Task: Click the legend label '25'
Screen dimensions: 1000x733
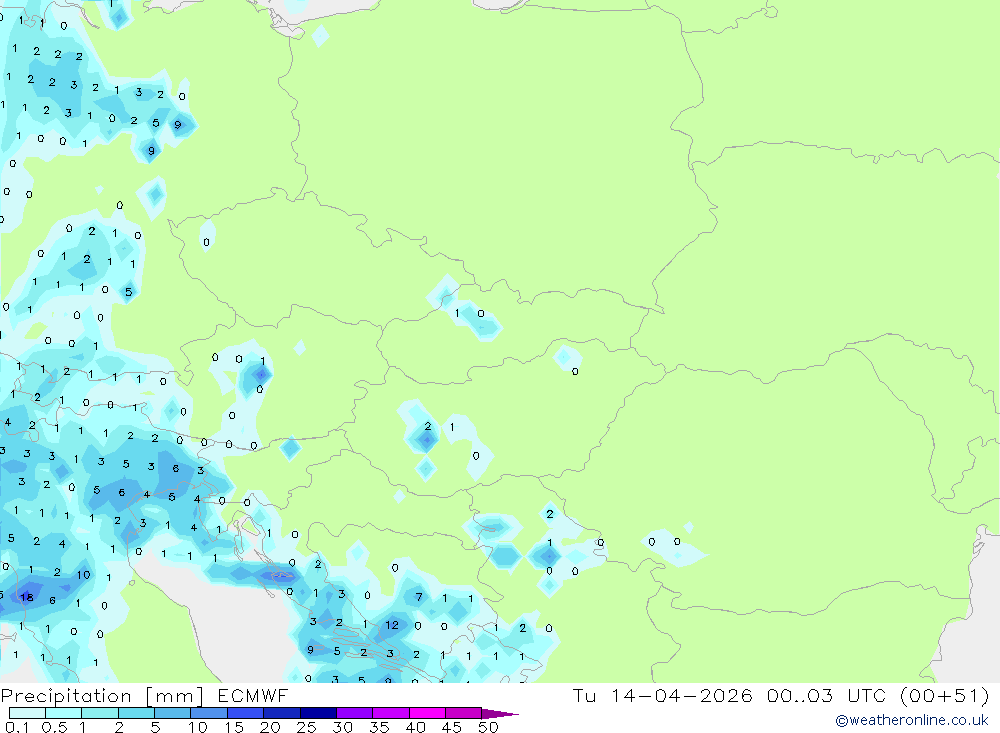Action: click(x=306, y=727)
